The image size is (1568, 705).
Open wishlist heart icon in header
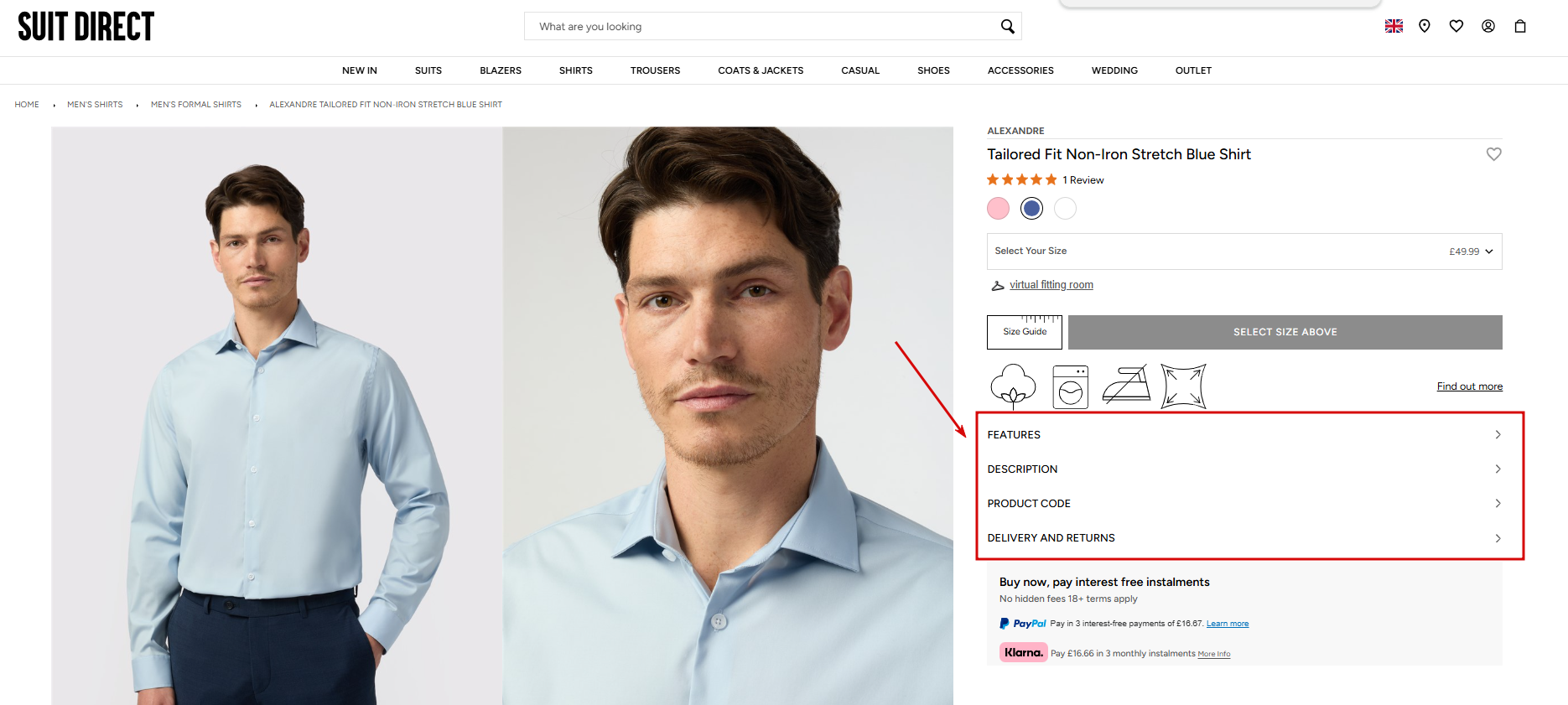tap(1456, 26)
